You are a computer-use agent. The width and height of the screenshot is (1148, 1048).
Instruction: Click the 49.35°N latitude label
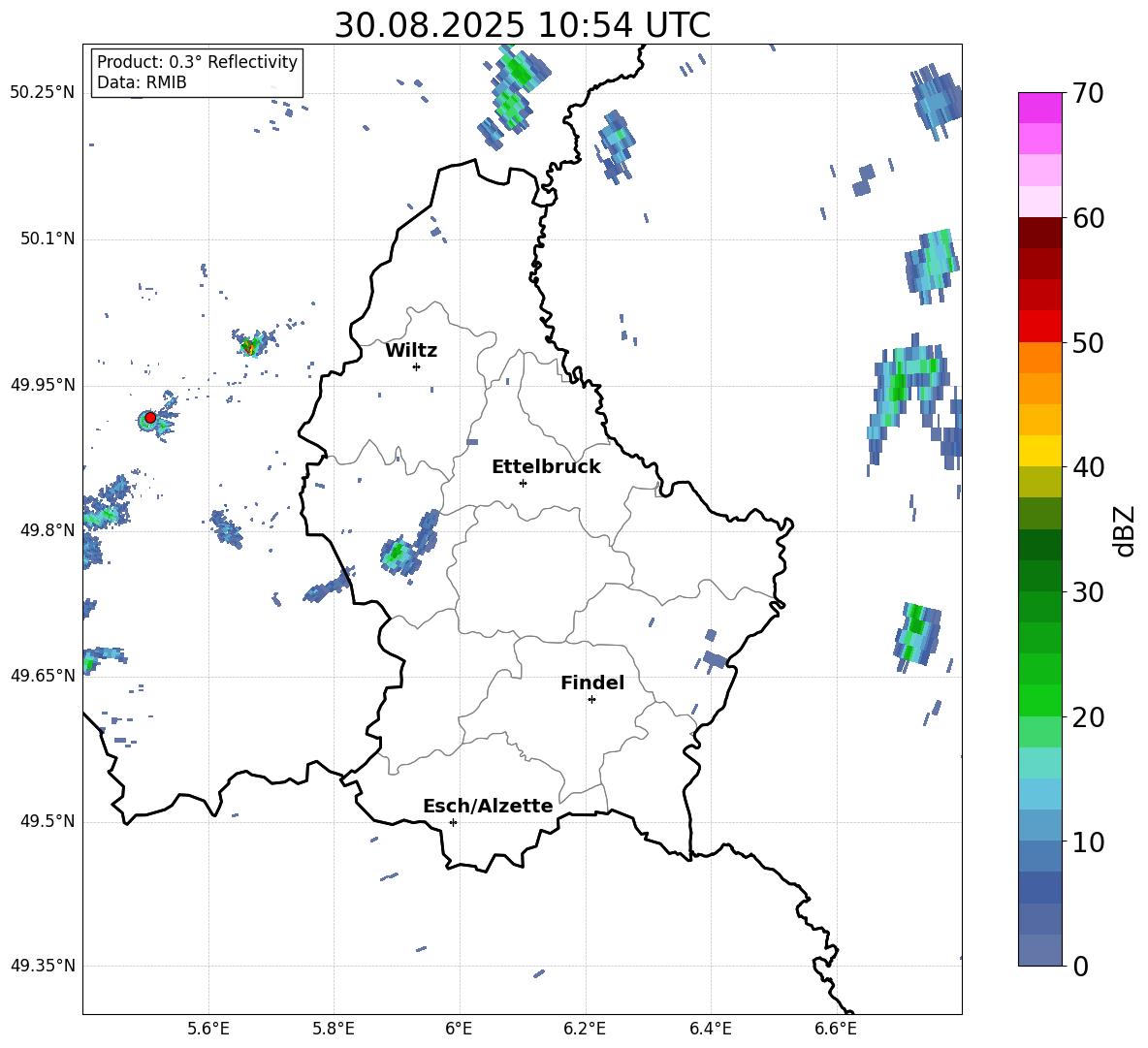[43, 966]
